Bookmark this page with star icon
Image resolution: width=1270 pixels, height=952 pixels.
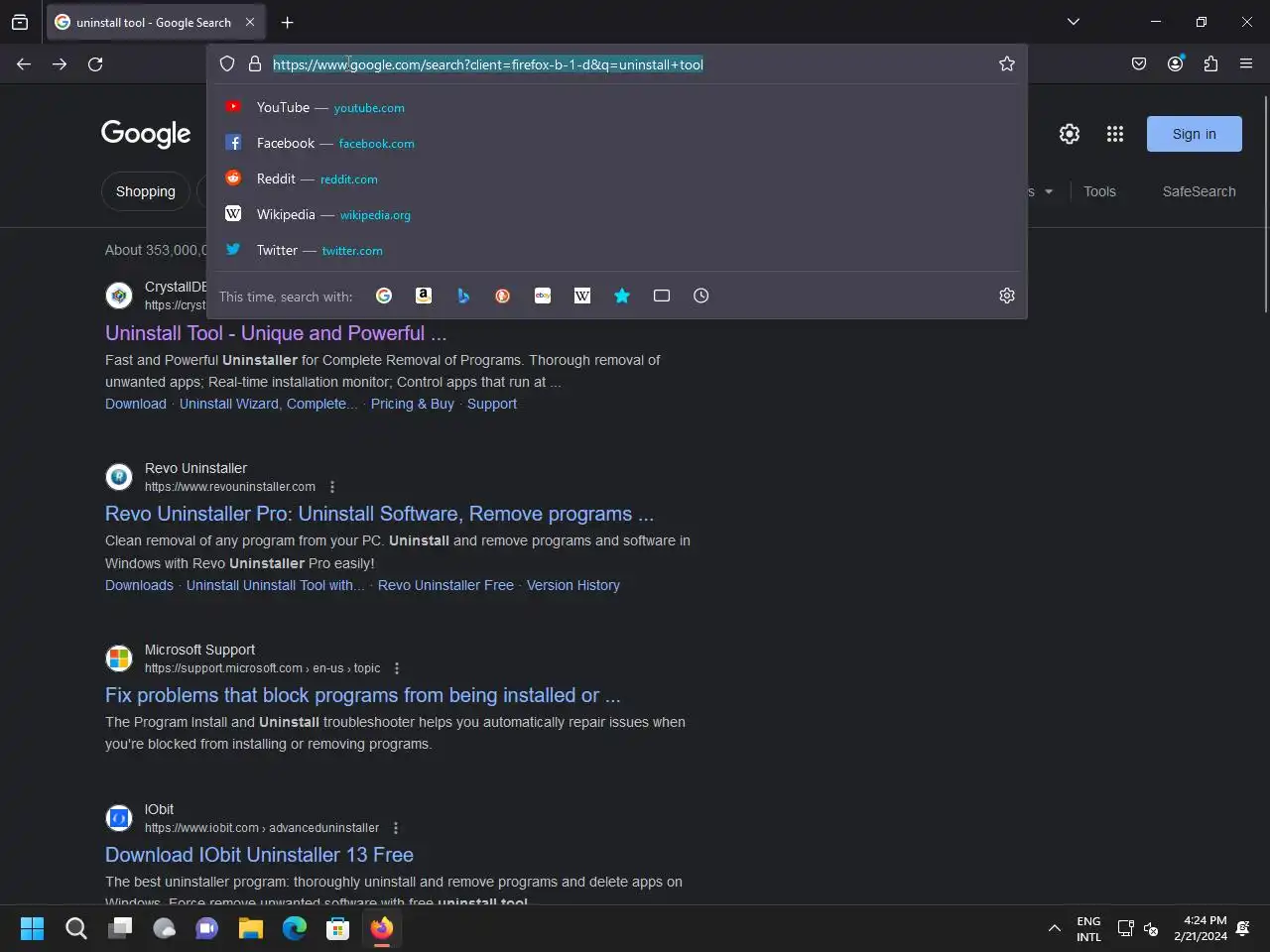tap(1007, 64)
